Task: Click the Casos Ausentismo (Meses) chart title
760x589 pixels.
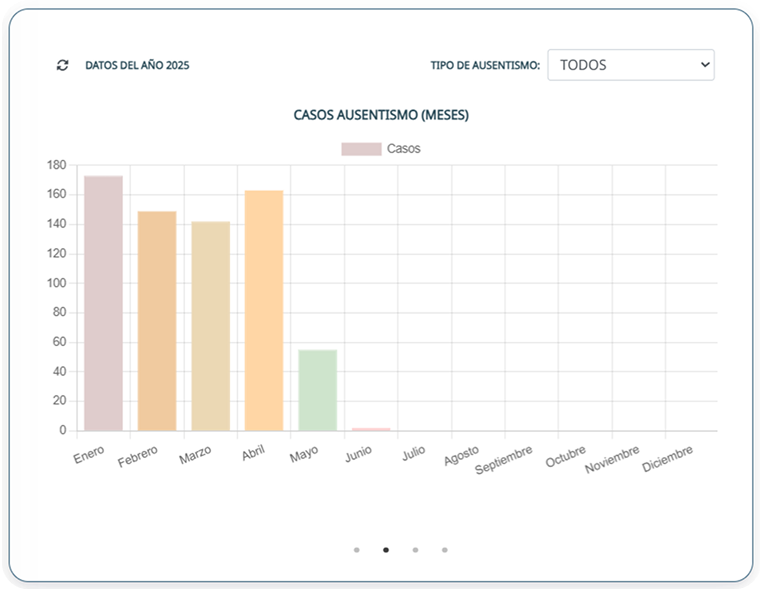Action: [381, 115]
